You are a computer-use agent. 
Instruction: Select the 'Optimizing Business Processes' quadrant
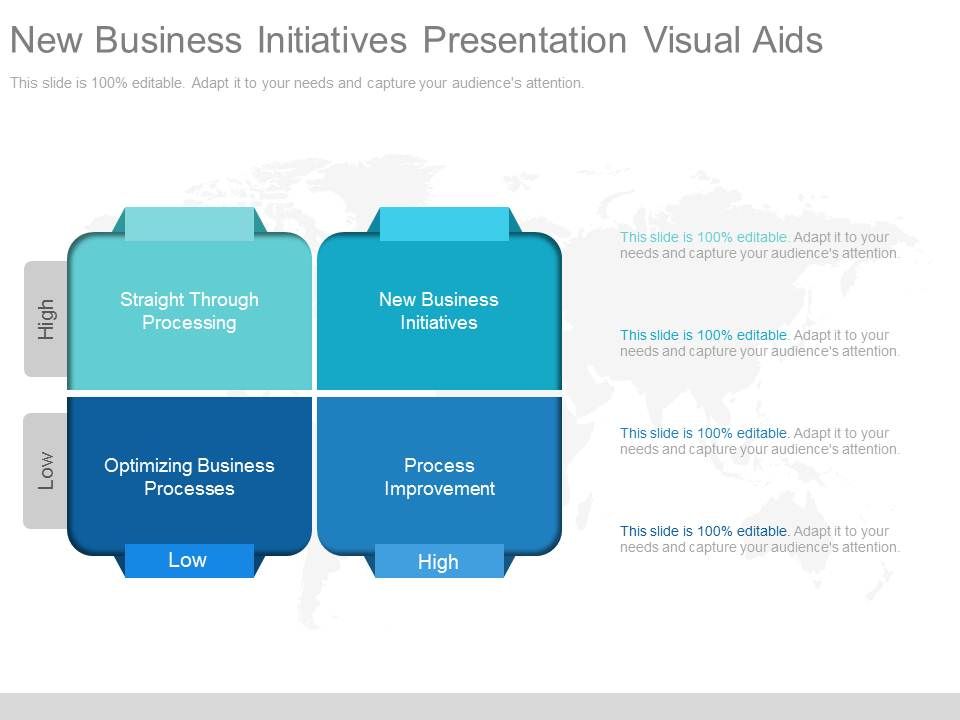click(189, 476)
